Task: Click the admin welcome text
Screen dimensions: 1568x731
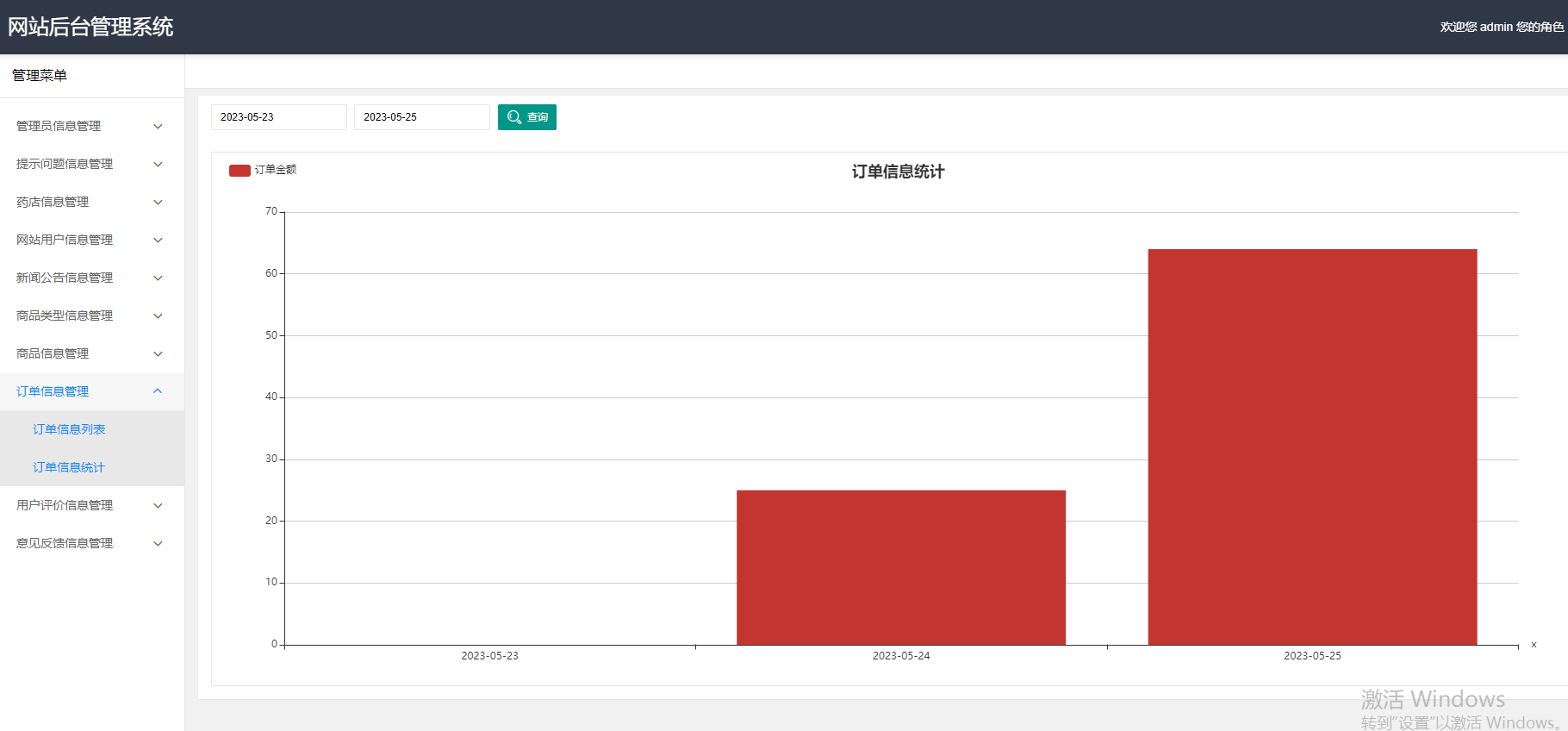Action: [x=1502, y=27]
